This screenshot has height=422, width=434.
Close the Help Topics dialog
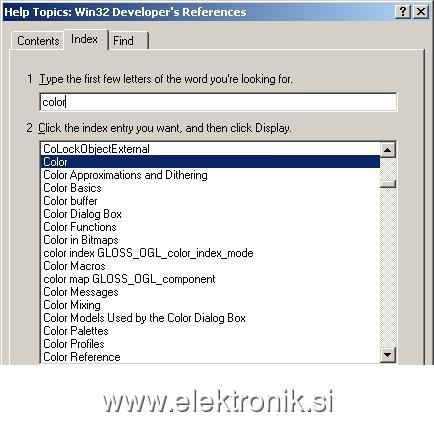point(421,12)
